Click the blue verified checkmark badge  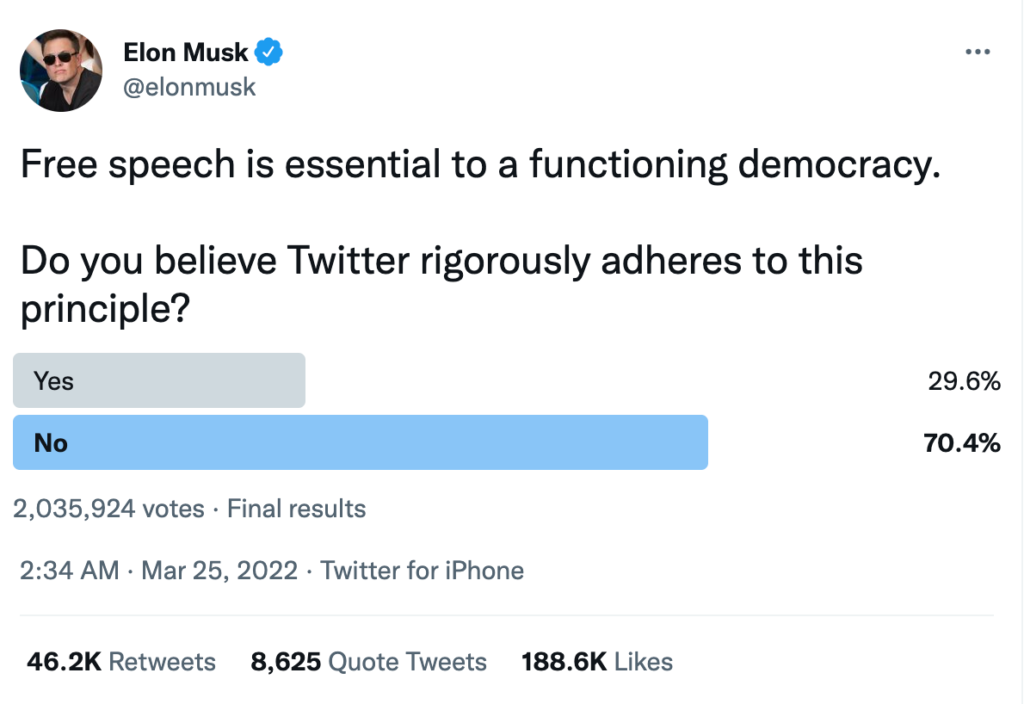[x=270, y=52]
